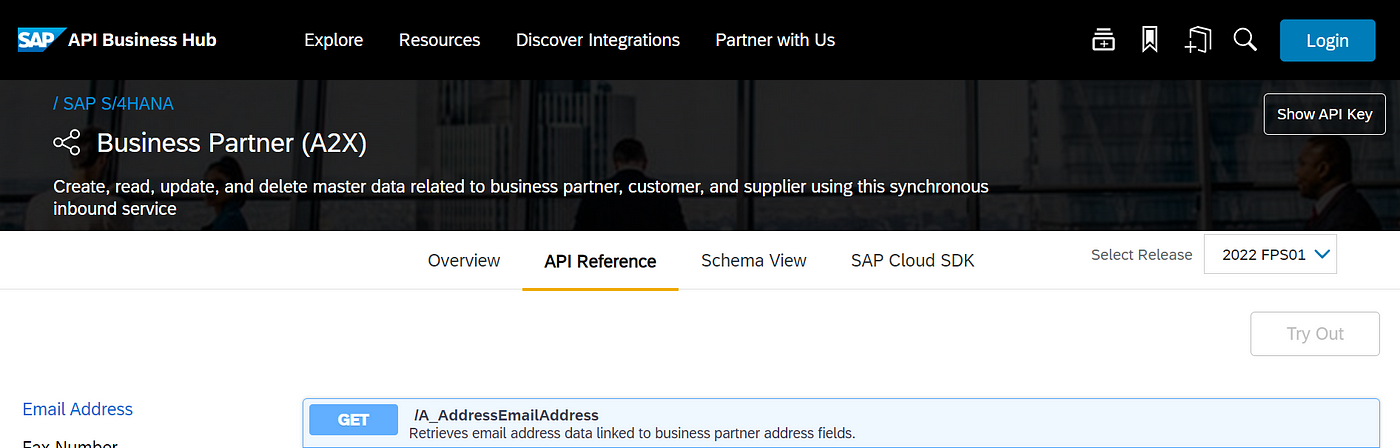Select Email Address in the sidebar

[x=78, y=409]
